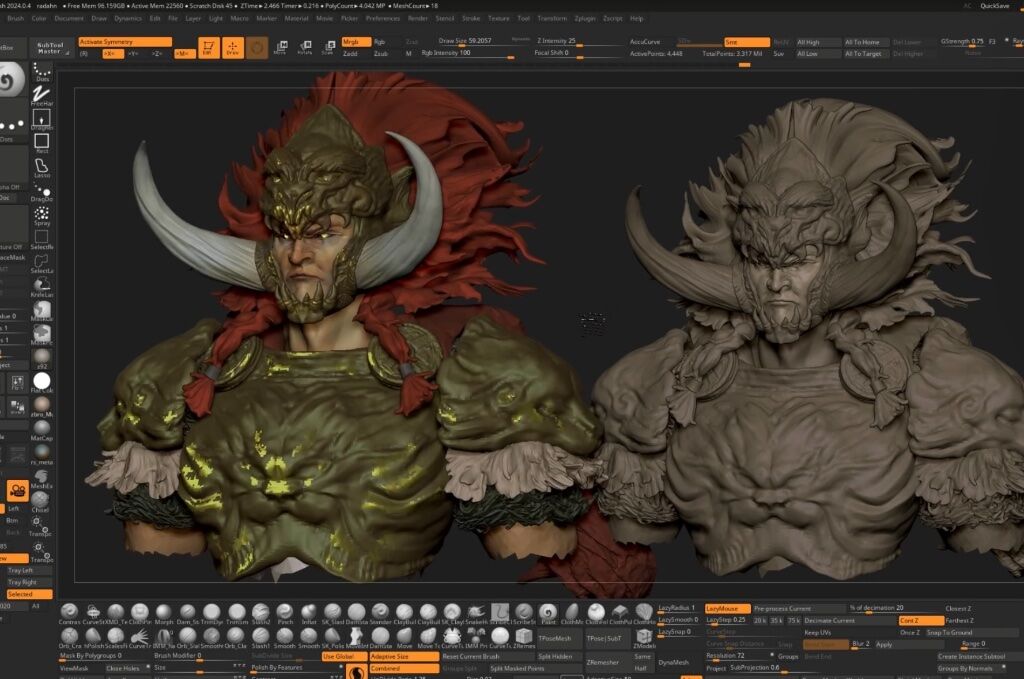Toggle the LazyMouse button

[x=728, y=608]
